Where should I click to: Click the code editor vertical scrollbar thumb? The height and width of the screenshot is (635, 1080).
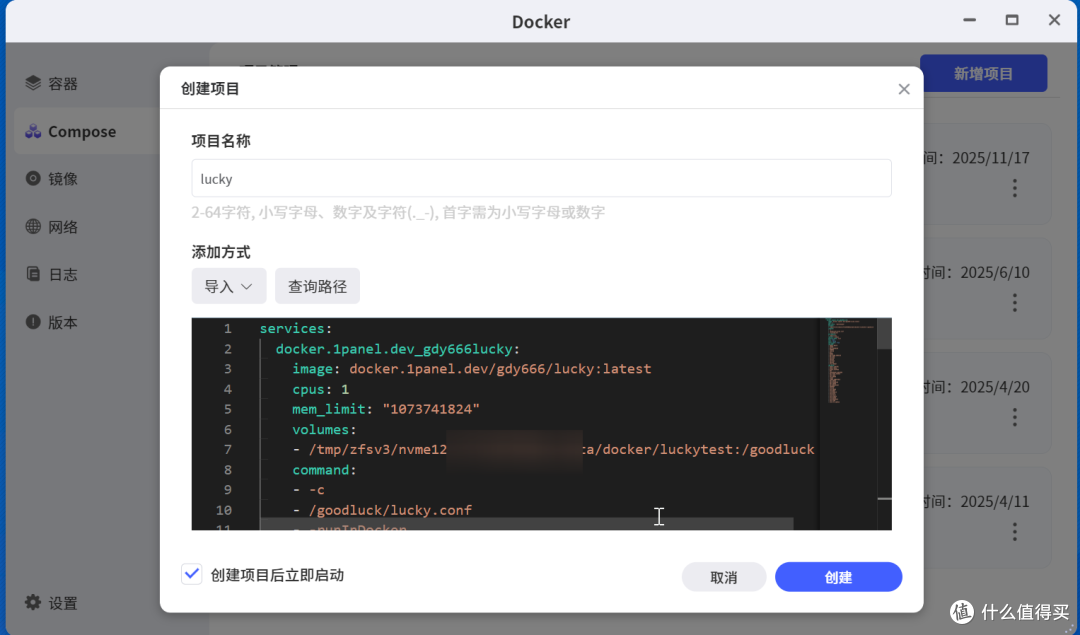click(x=884, y=333)
